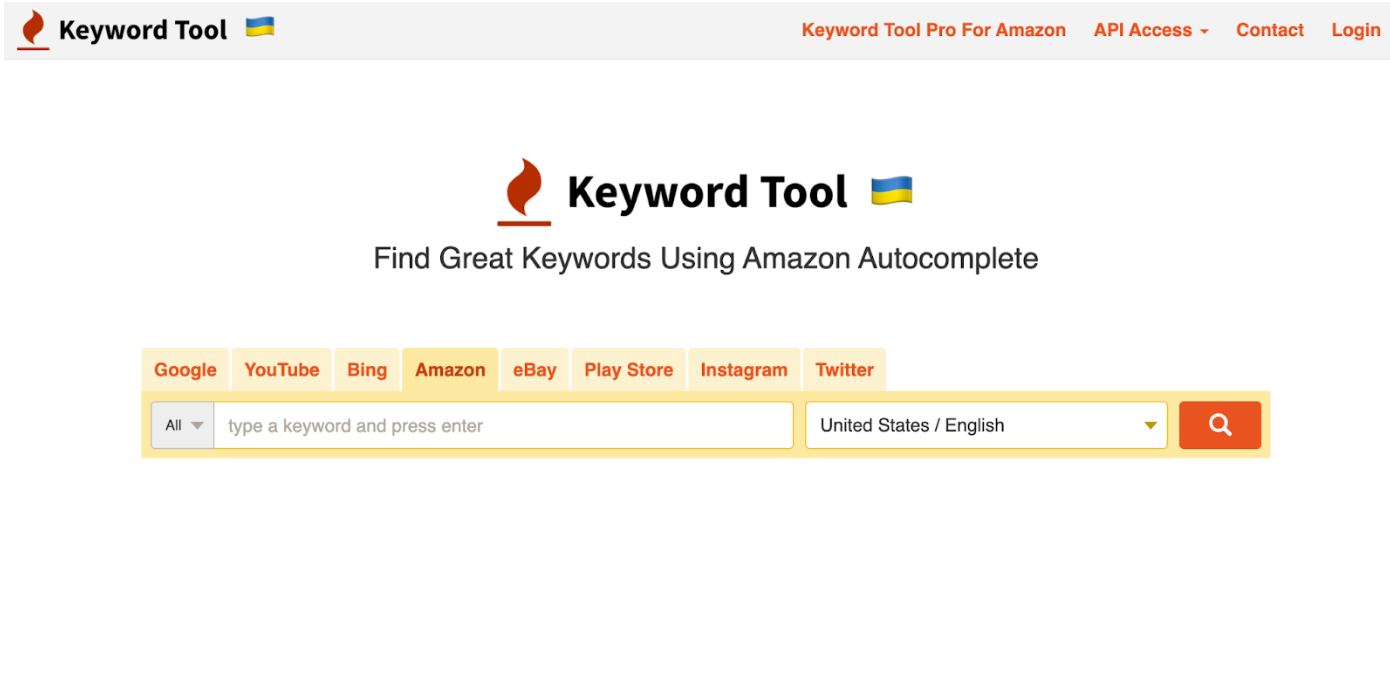Focus the keyword input field
The width and height of the screenshot is (1390, 694).
pos(503,425)
